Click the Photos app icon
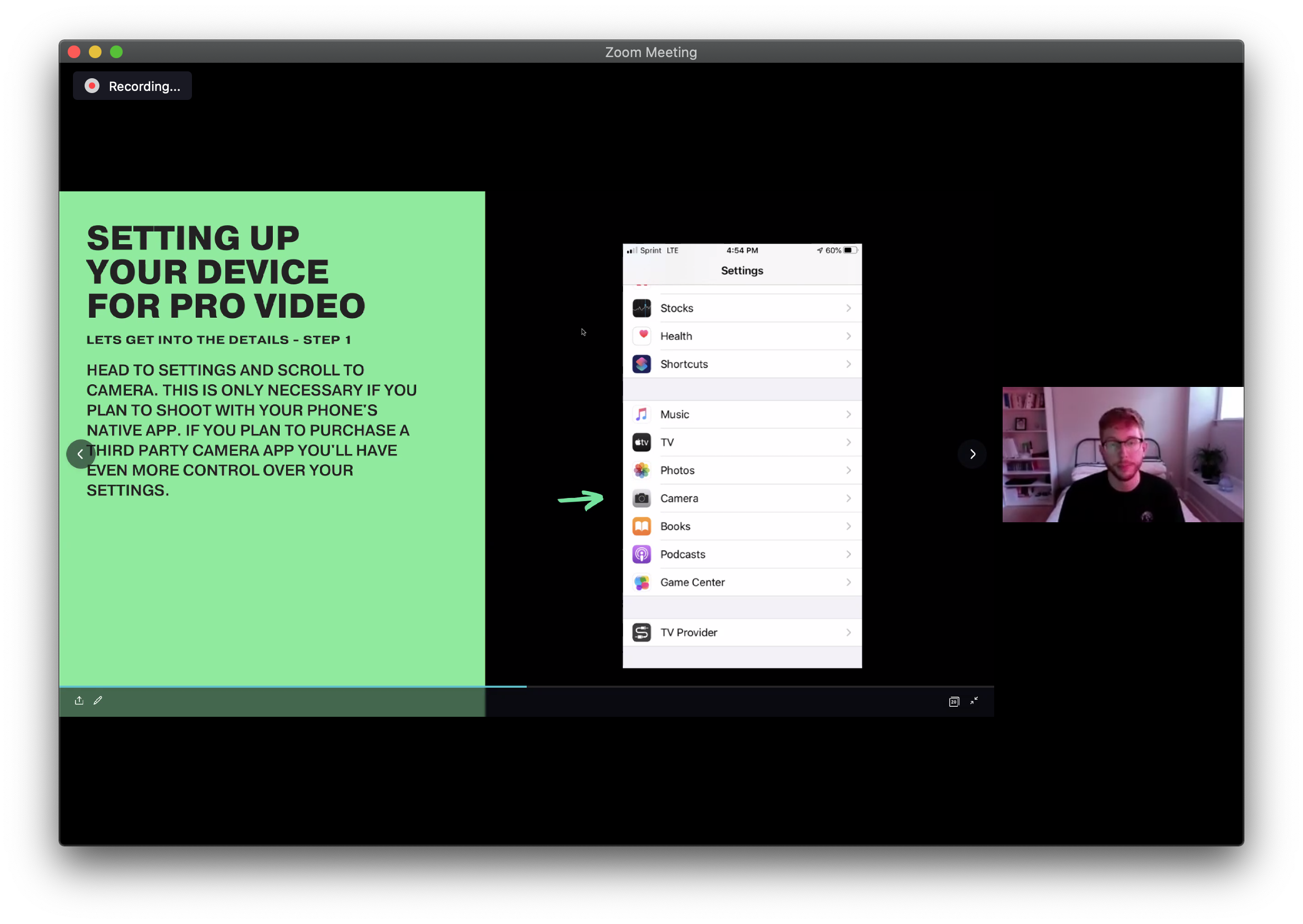Screen dimensions: 1303x924 (641, 470)
